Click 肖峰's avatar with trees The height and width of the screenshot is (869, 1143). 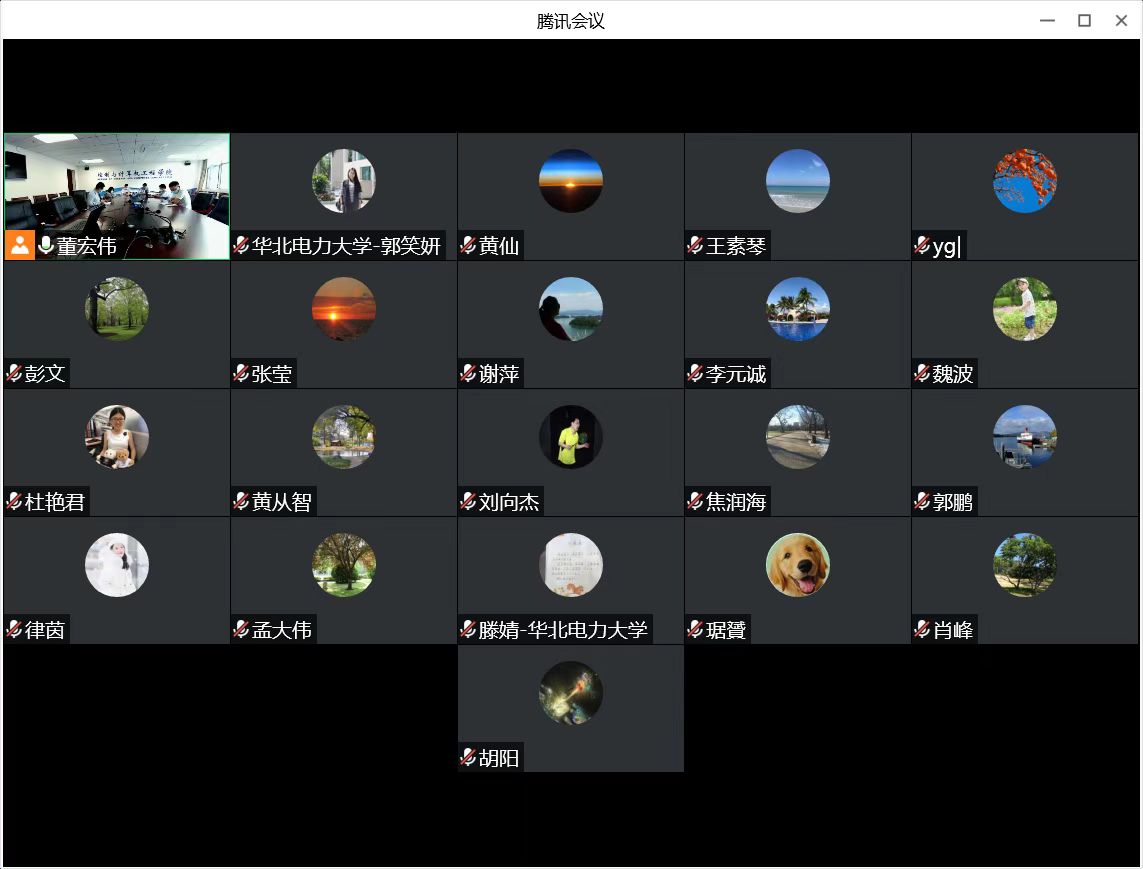[x=1025, y=565]
